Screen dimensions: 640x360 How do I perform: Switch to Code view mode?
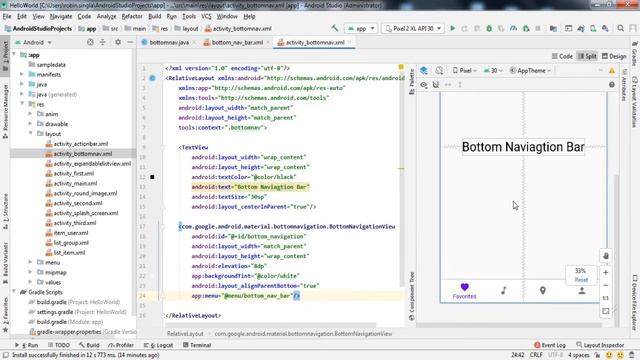pos(562,56)
